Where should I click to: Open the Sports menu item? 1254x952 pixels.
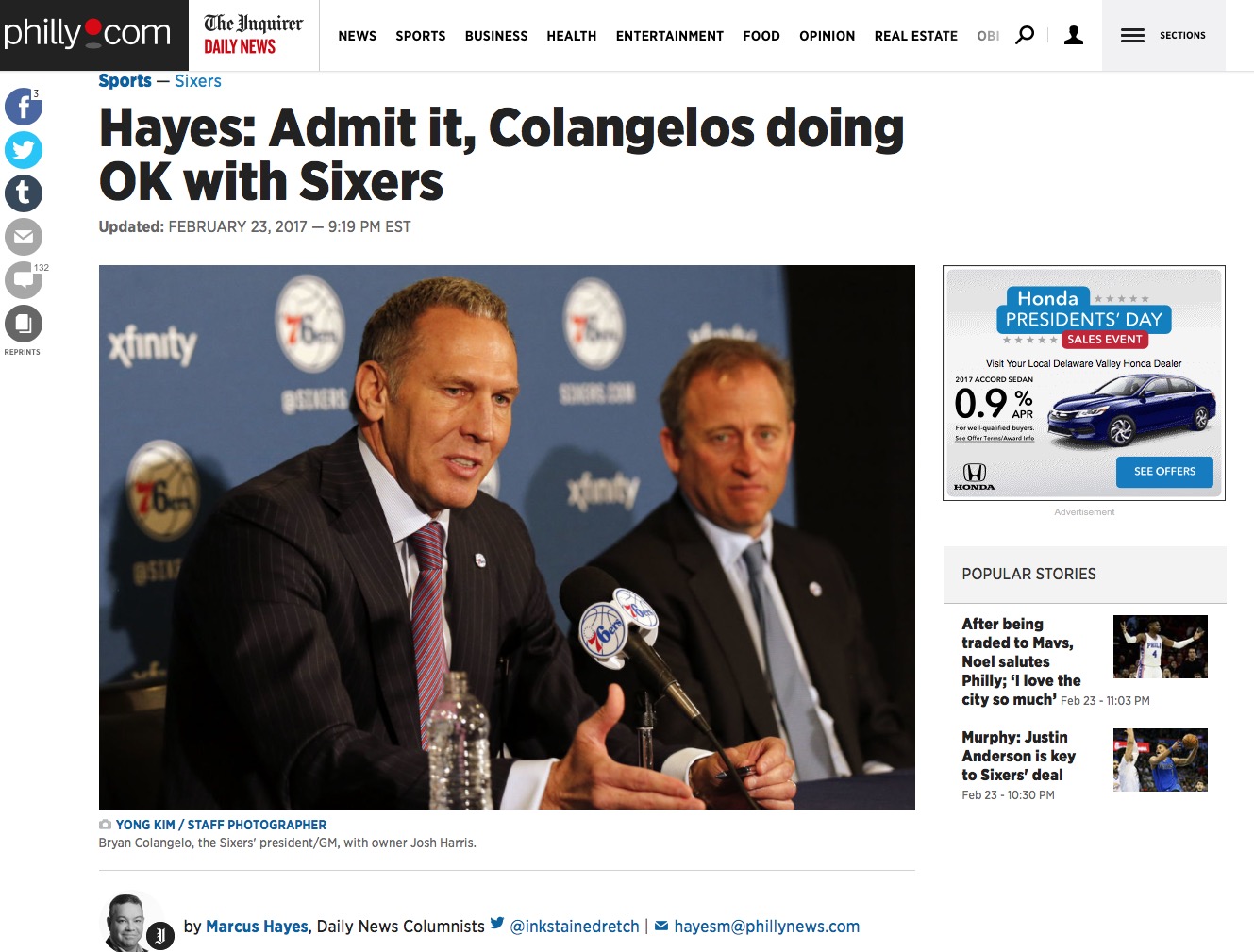(x=421, y=36)
